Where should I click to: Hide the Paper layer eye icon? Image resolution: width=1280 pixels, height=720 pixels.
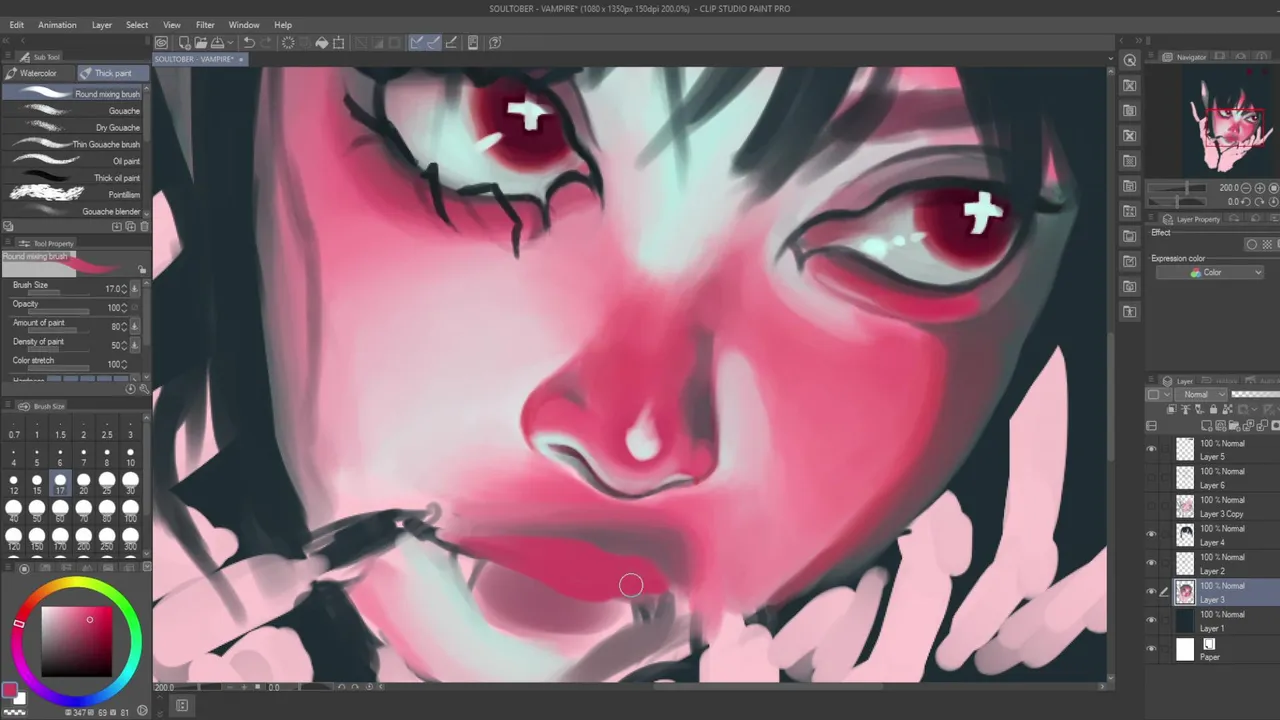coord(1151,649)
